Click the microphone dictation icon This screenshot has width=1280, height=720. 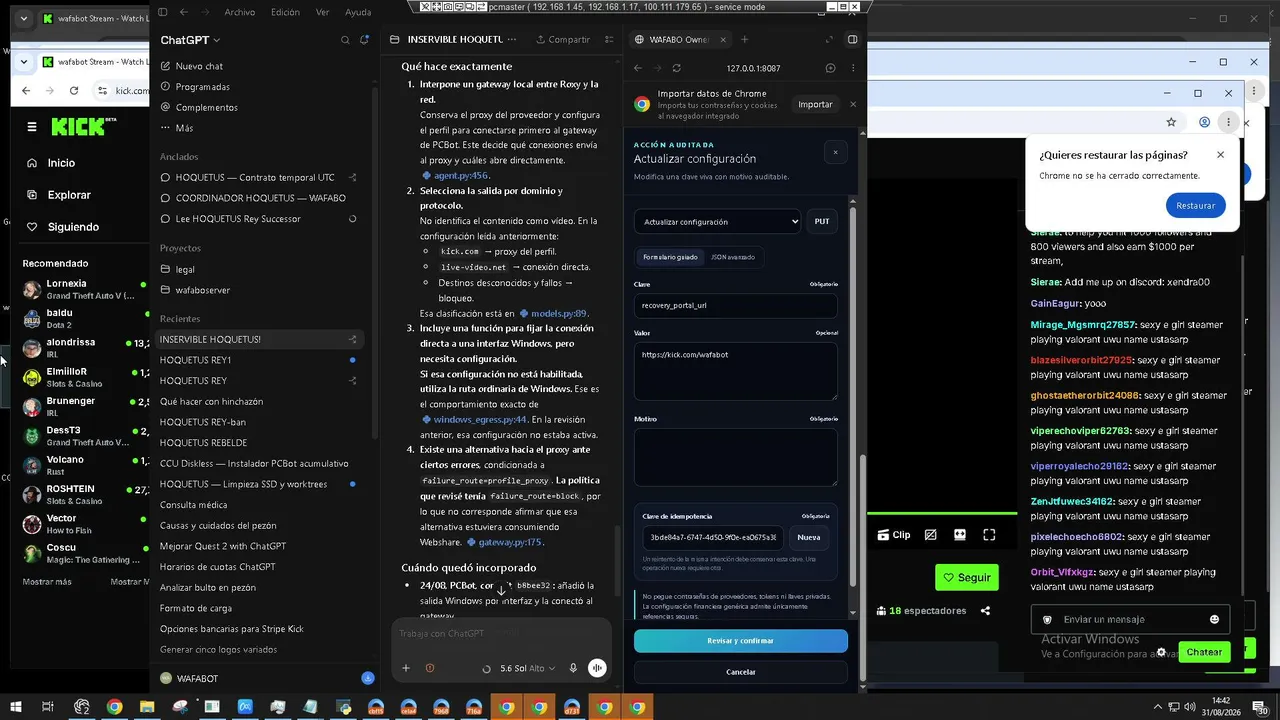(x=573, y=668)
